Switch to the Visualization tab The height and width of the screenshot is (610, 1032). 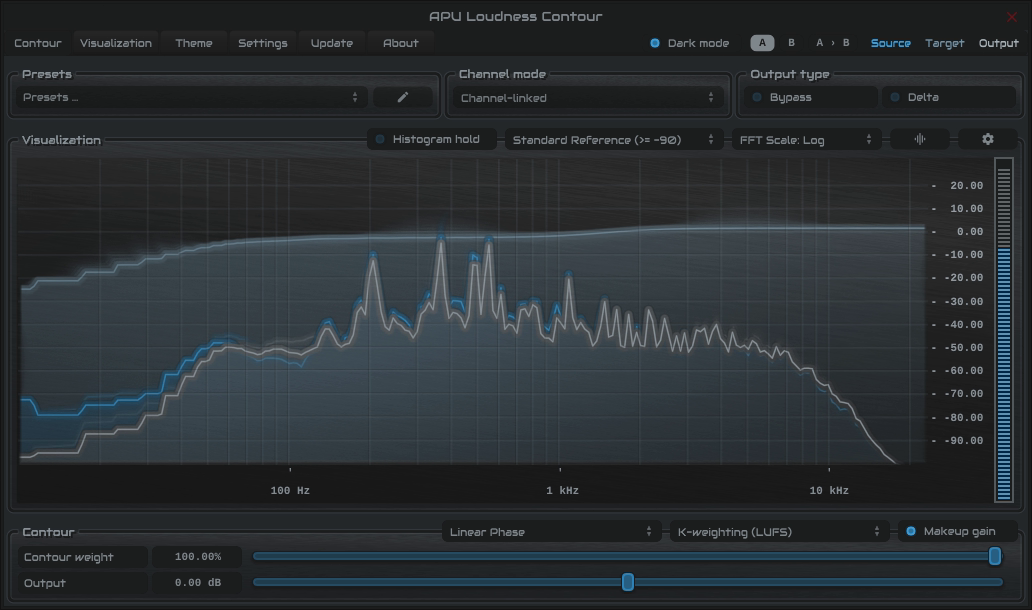click(116, 43)
